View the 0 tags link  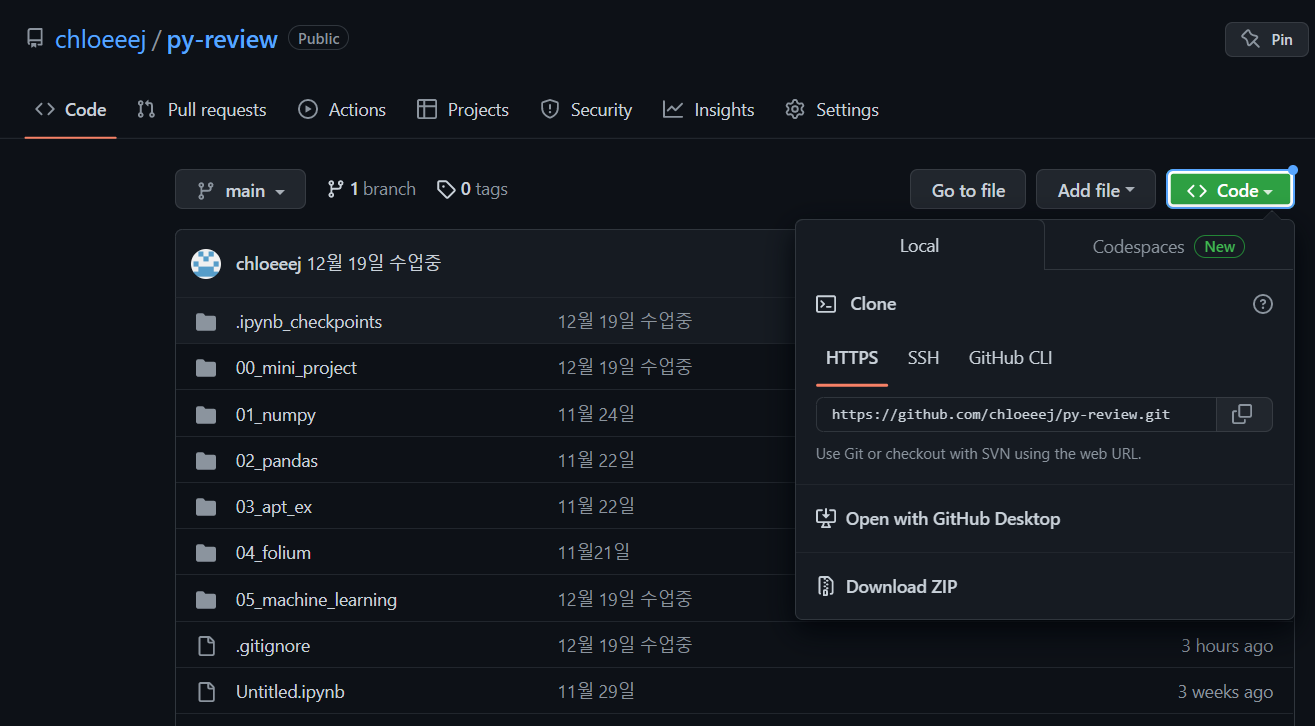(x=472, y=189)
